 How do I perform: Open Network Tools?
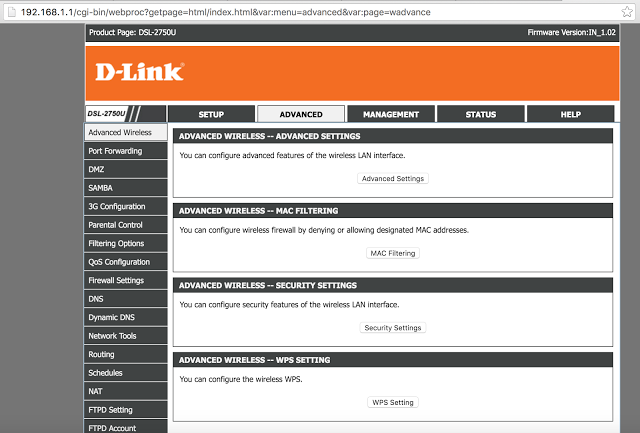point(126,336)
